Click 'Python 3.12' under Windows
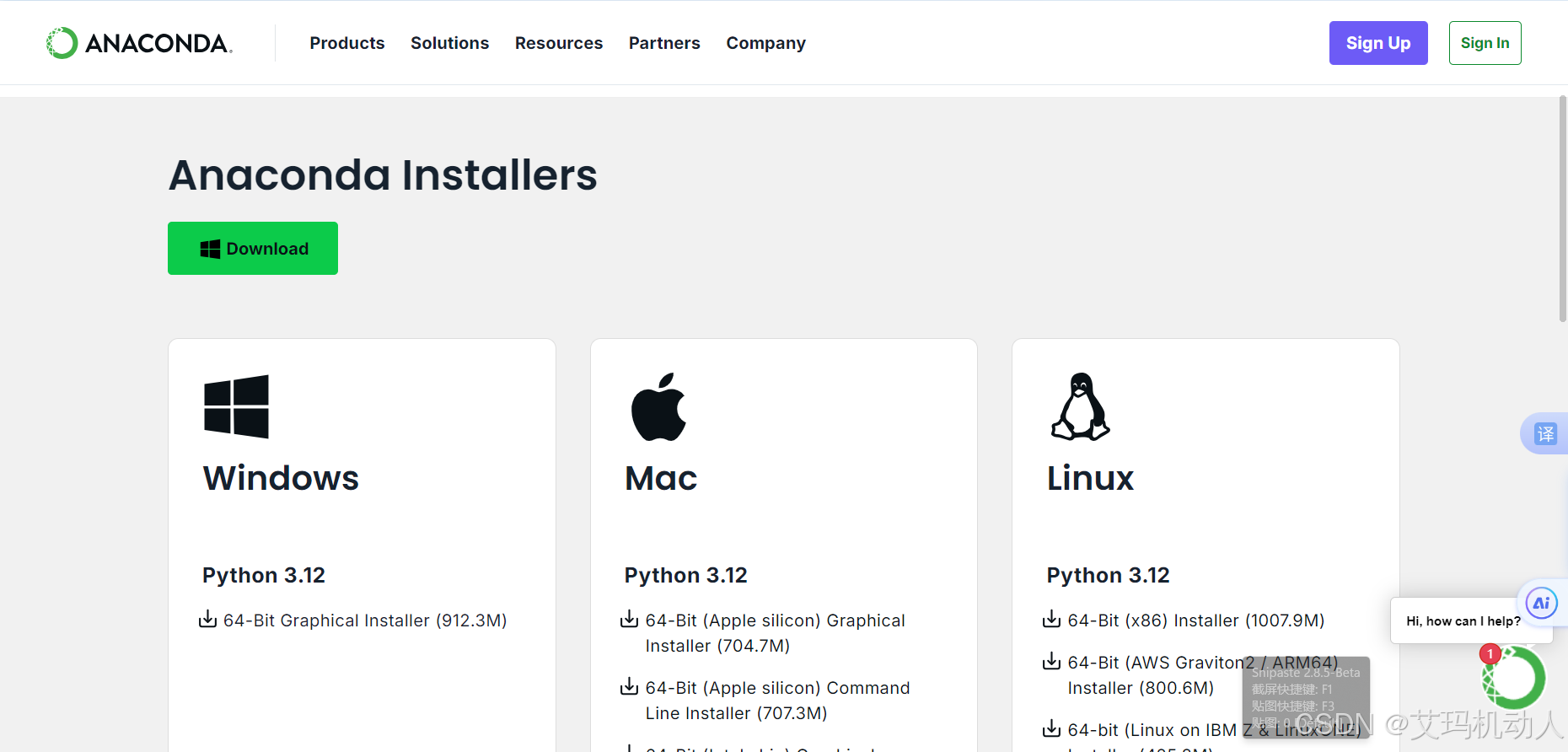The image size is (1568, 752). pyautogui.click(x=264, y=576)
